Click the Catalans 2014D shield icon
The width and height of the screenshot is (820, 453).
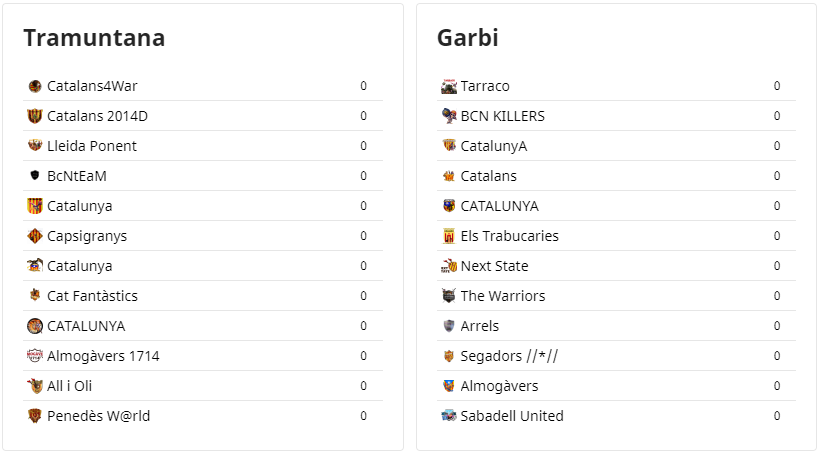pyautogui.click(x=35, y=116)
